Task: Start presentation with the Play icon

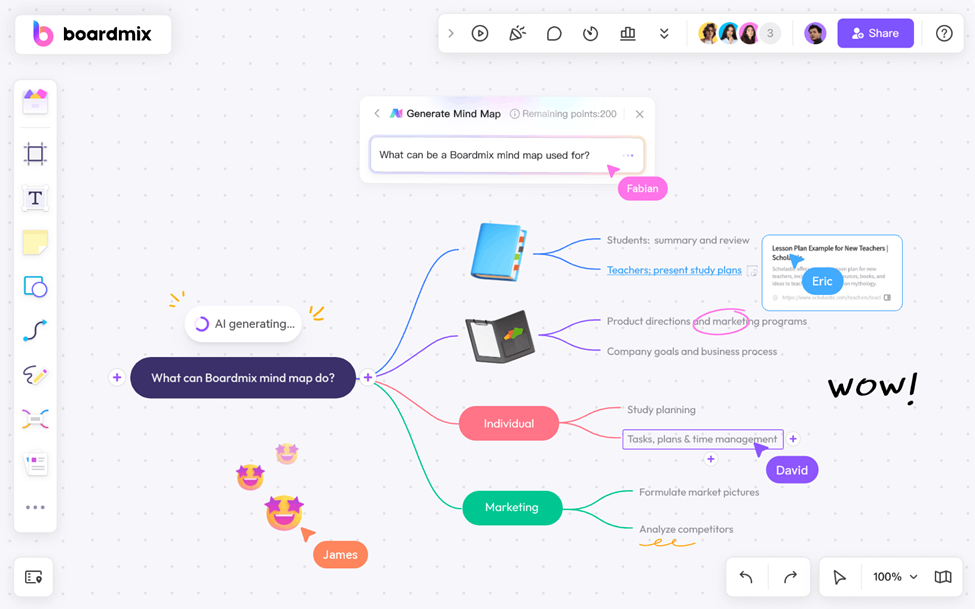Action: click(x=480, y=32)
